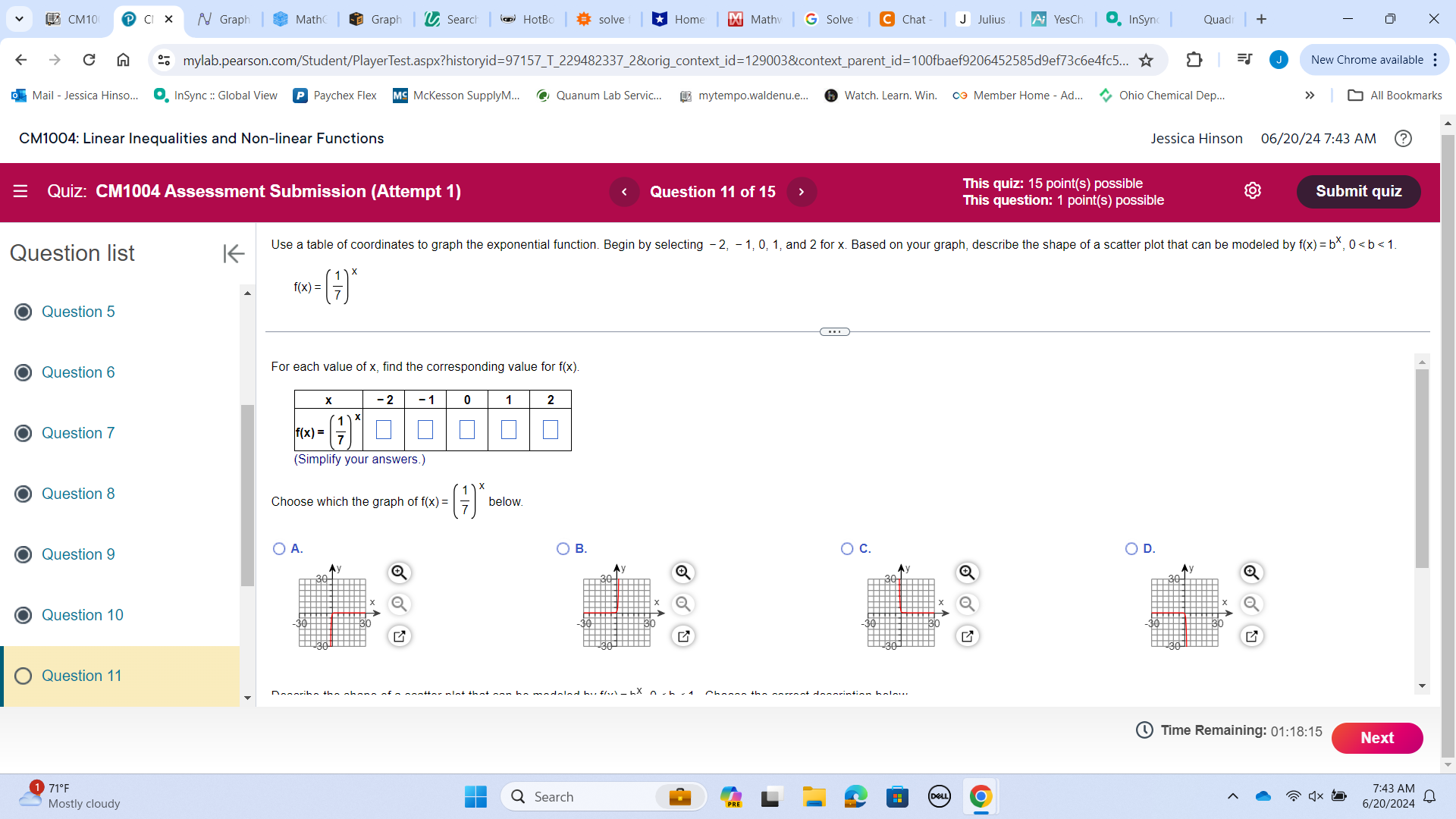Select answer choice A radio button
This screenshot has height=819, width=1456.
tap(279, 548)
